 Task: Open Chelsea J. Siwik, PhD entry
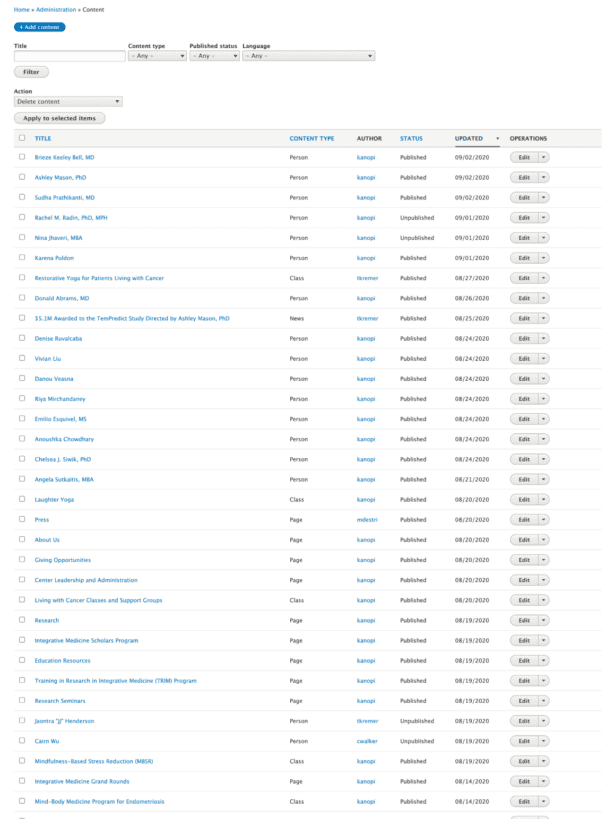click(63, 460)
